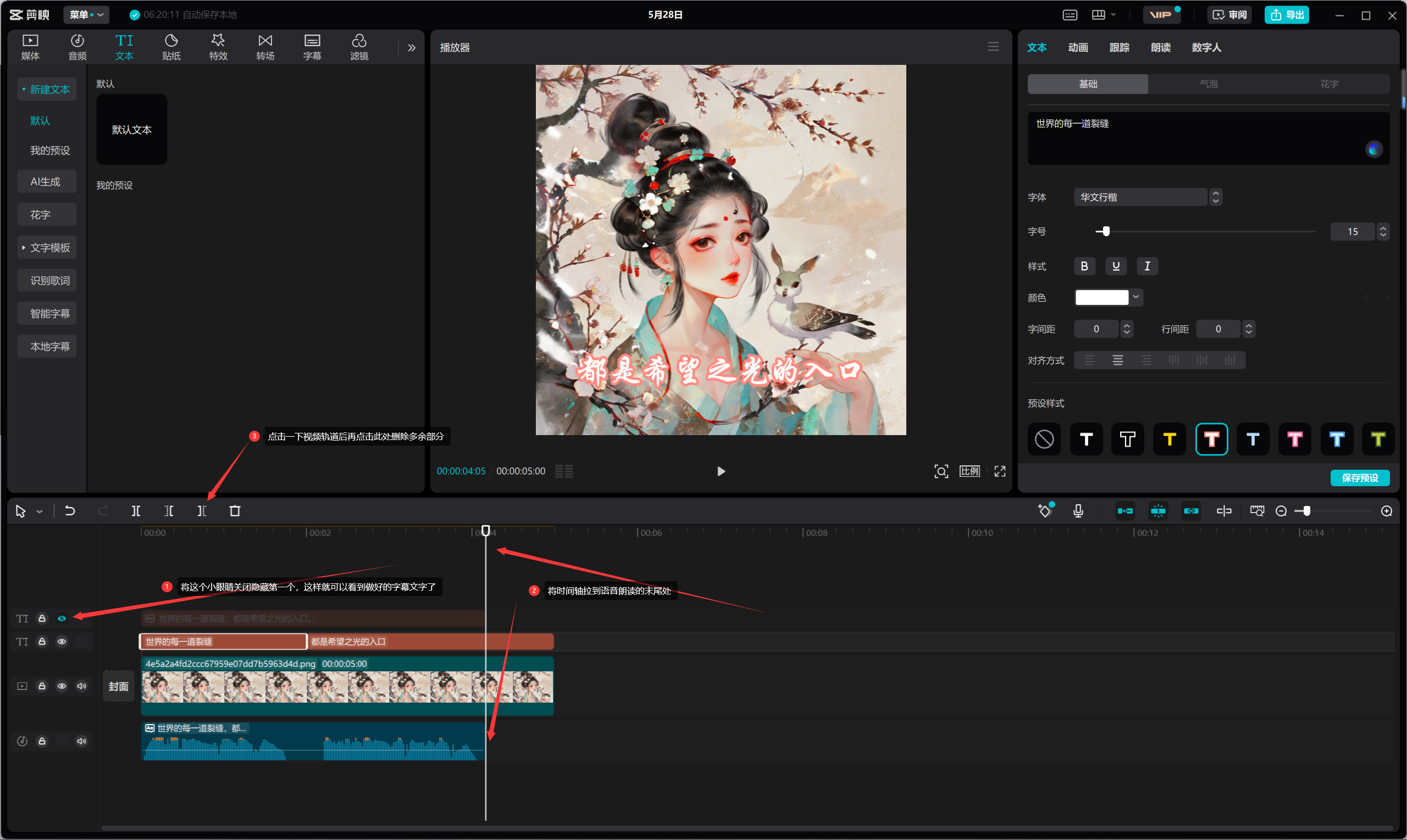Toggle clip linkage in timeline toolbar
Viewport: 1407px width, 840px height.
1190,511
